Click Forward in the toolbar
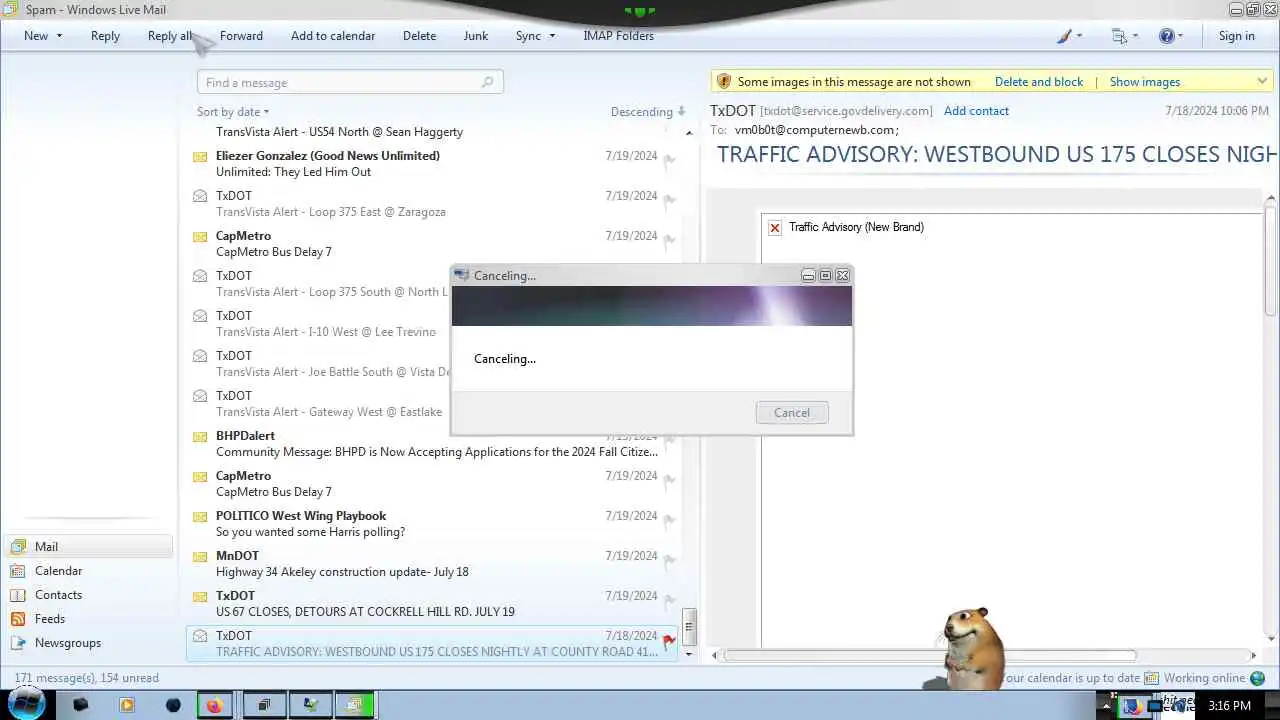The height and width of the screenshot is (720, 1280). point(241,36)
